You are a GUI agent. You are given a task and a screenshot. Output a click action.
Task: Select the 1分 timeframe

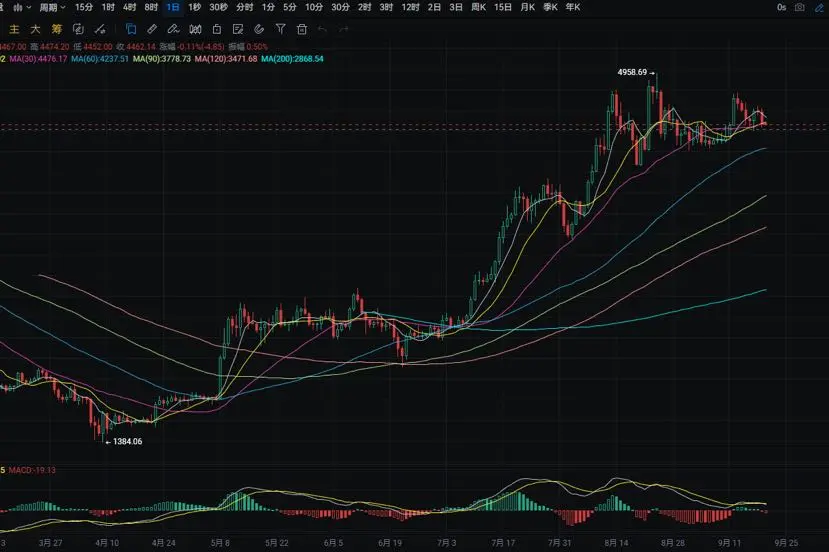coord(268,7)
